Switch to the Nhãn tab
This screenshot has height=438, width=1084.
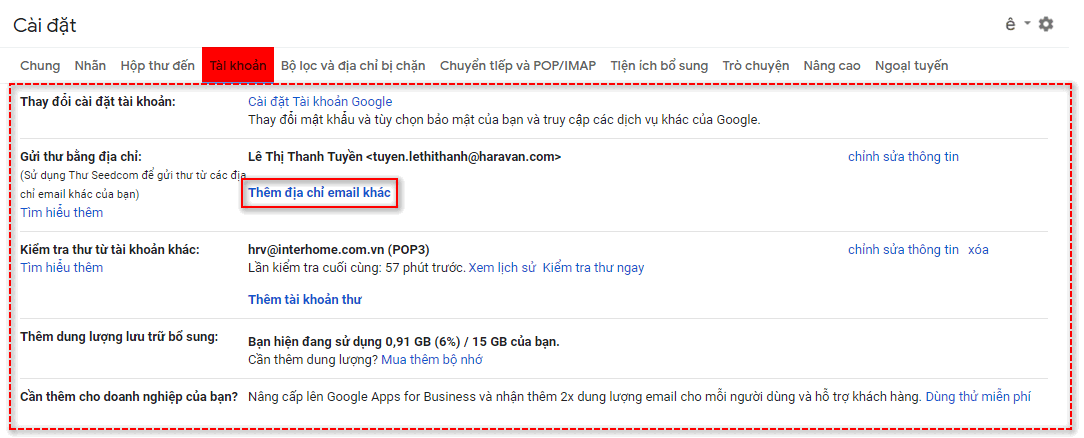tap(90, 66)
